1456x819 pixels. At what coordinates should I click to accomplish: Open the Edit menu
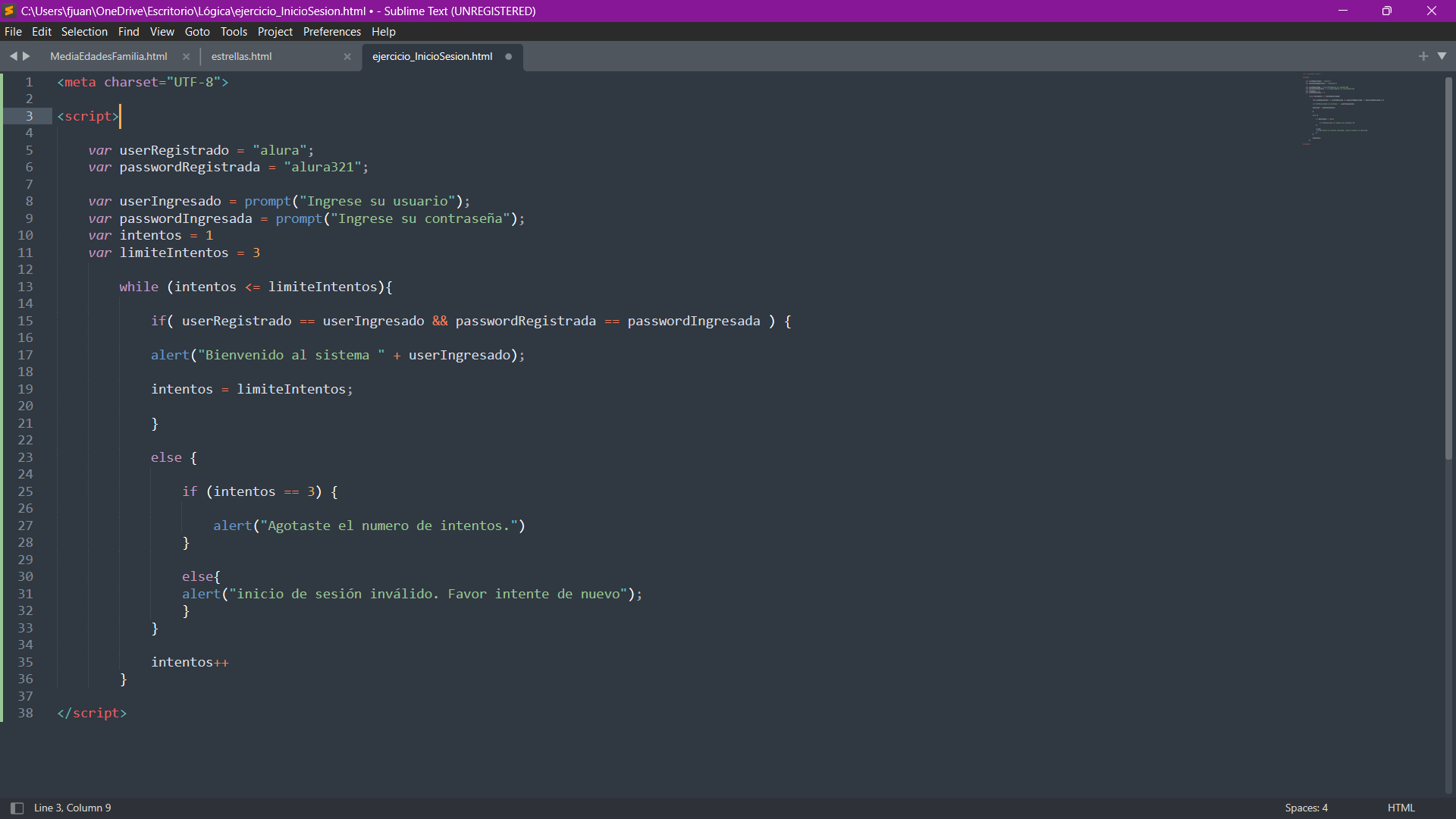pos(42,32)
